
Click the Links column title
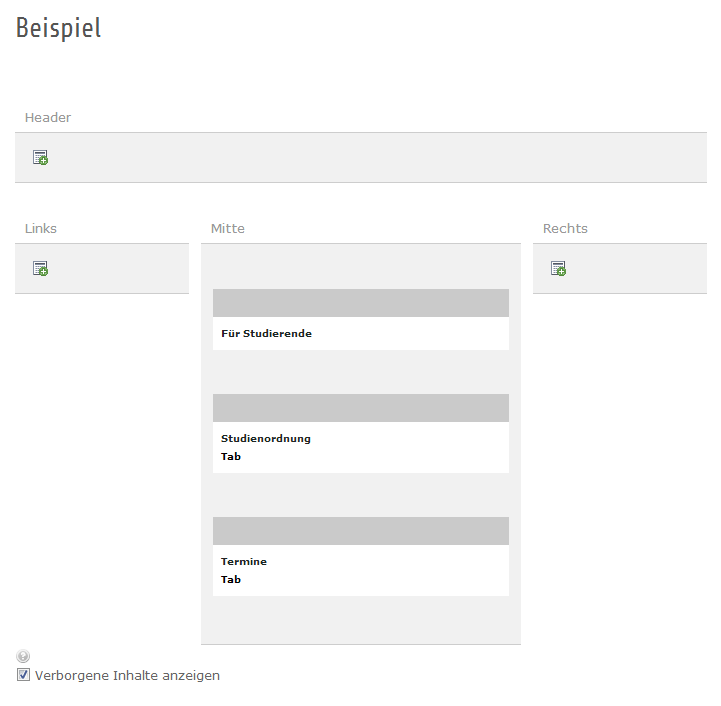41,228
